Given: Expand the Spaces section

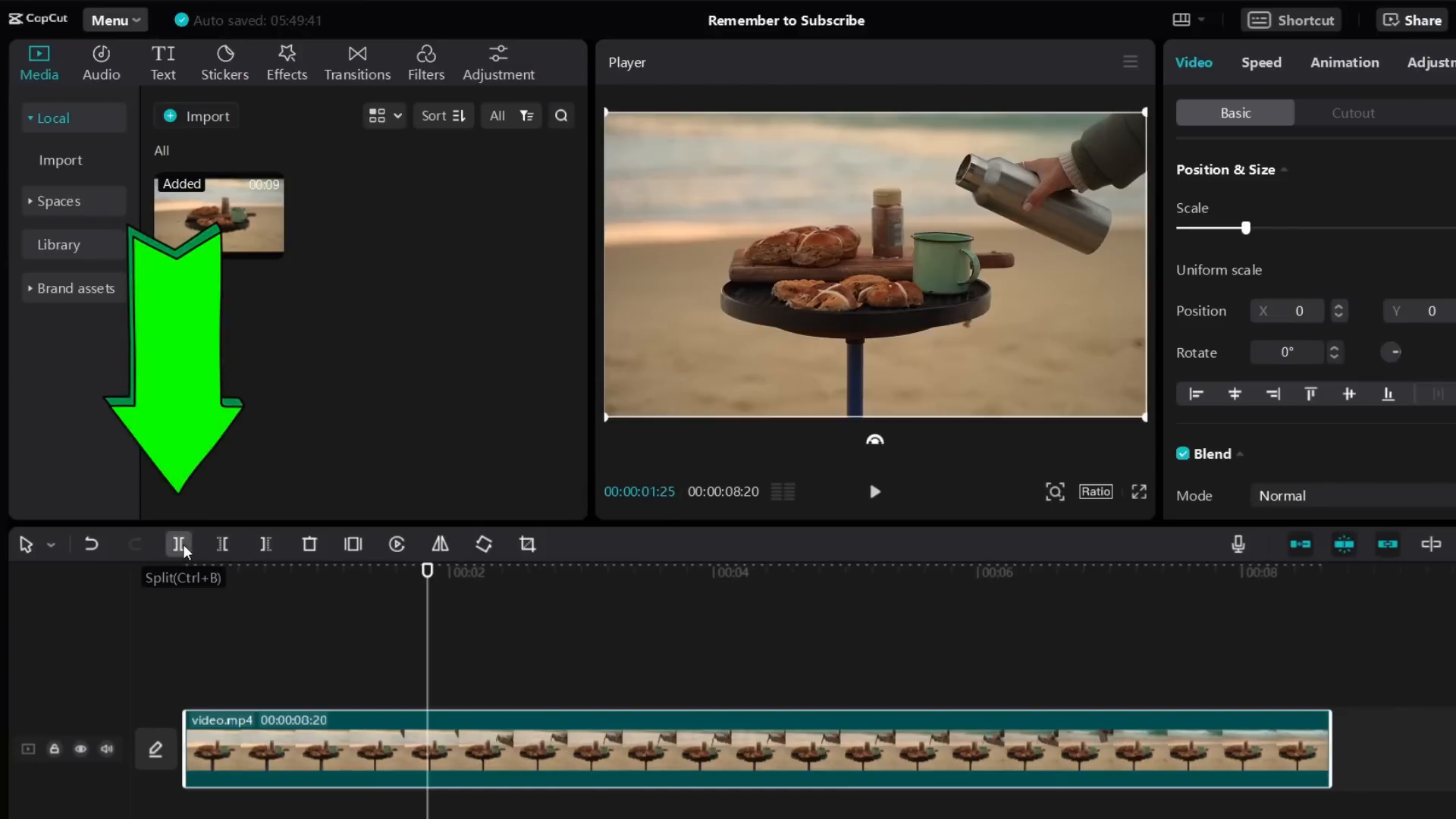Looking at the screenshot, I should pos(74,201).
